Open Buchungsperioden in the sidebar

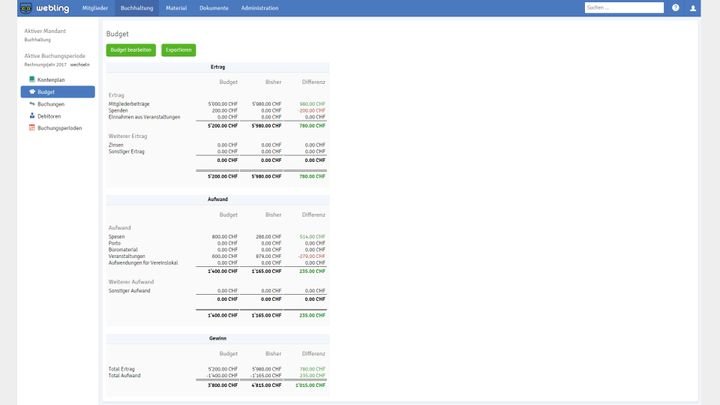pyautogui.click(x=58, y=128)
